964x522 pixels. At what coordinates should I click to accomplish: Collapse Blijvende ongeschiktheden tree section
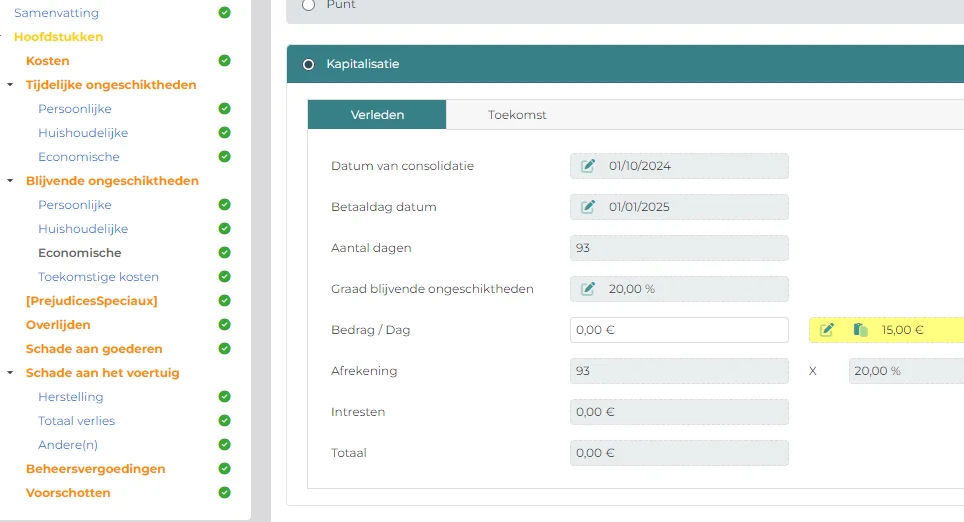point(10,181)
